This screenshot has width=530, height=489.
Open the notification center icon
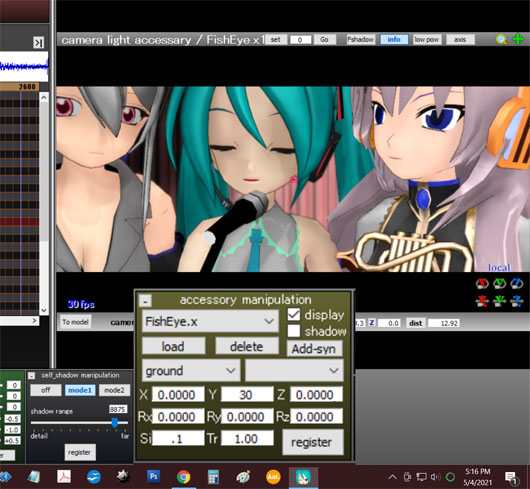pos(511,477)
